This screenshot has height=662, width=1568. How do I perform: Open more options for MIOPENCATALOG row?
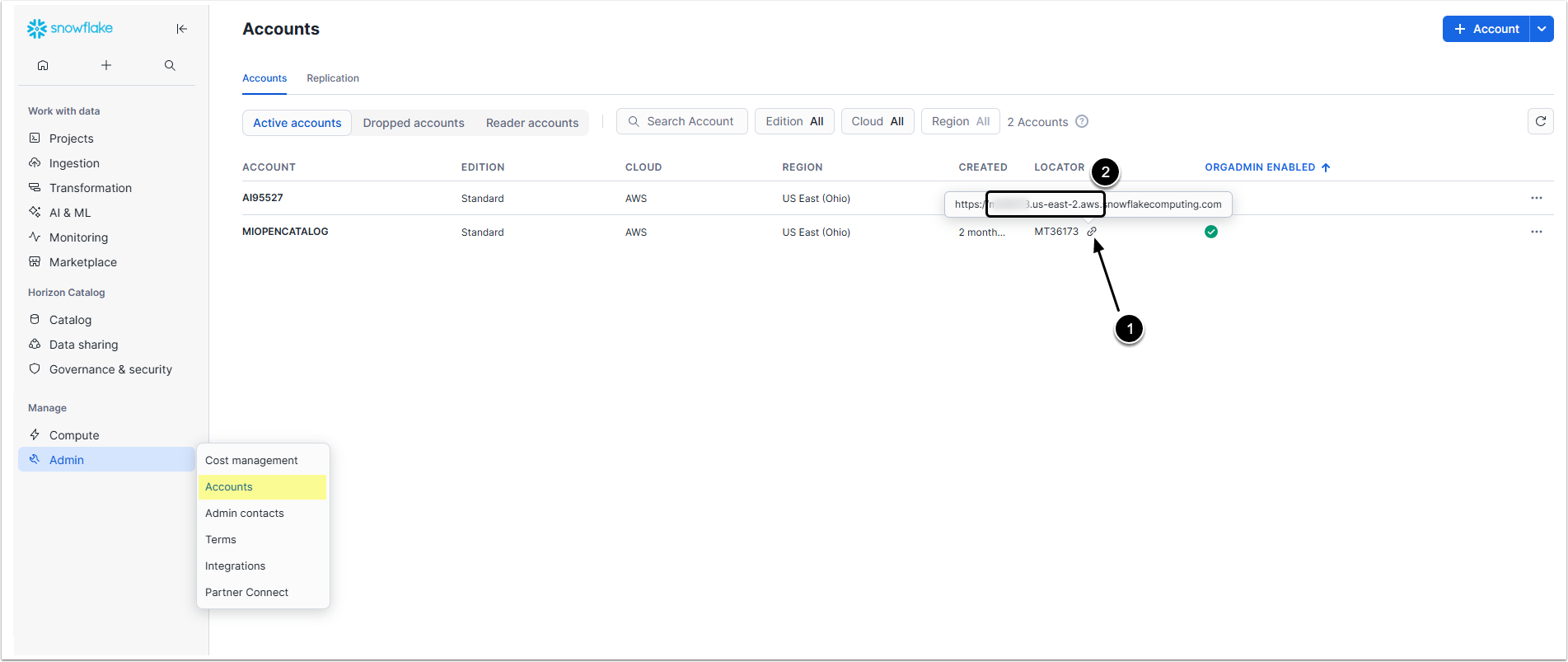coord(1537,232)
